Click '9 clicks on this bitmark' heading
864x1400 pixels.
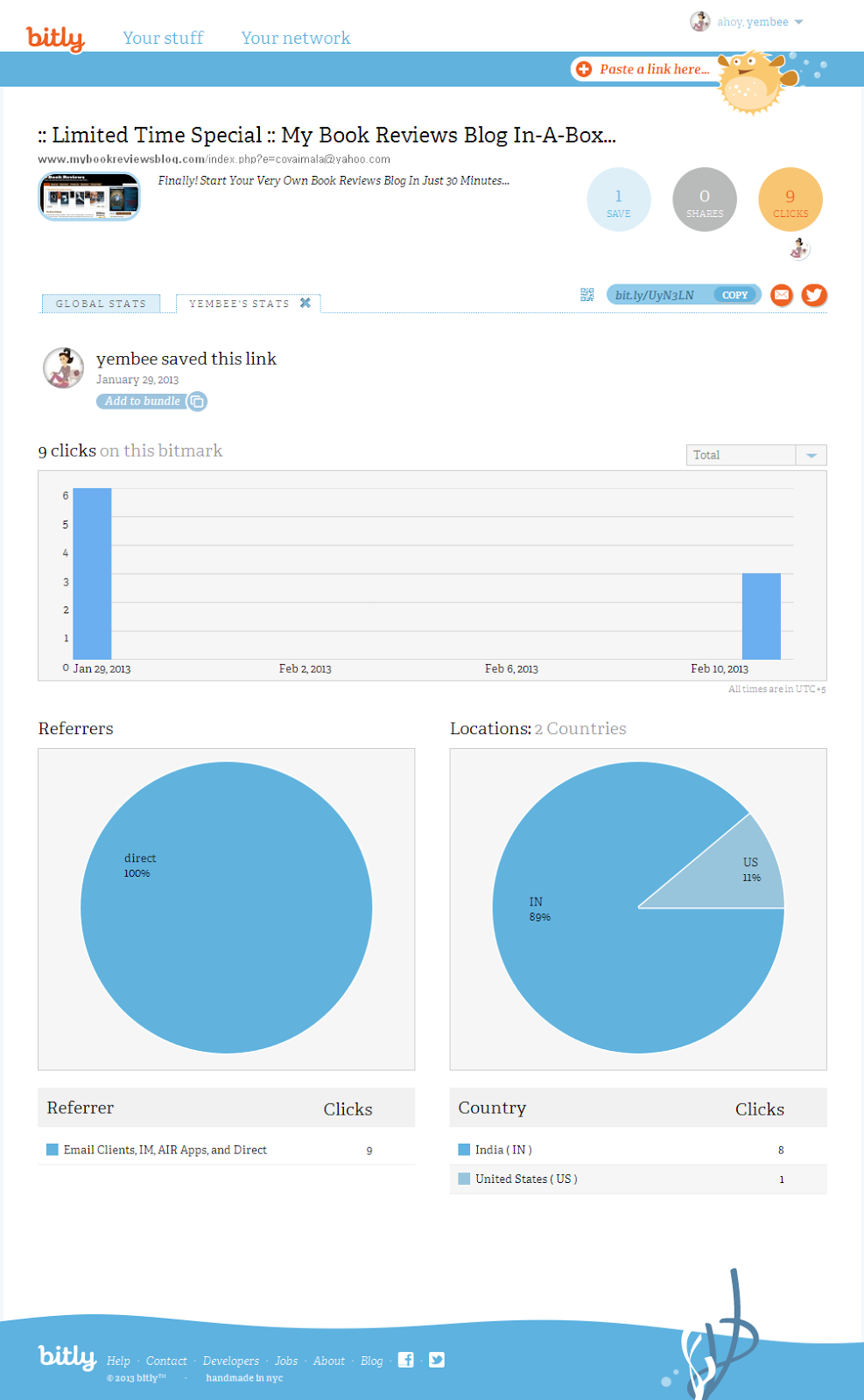(130, 451)
